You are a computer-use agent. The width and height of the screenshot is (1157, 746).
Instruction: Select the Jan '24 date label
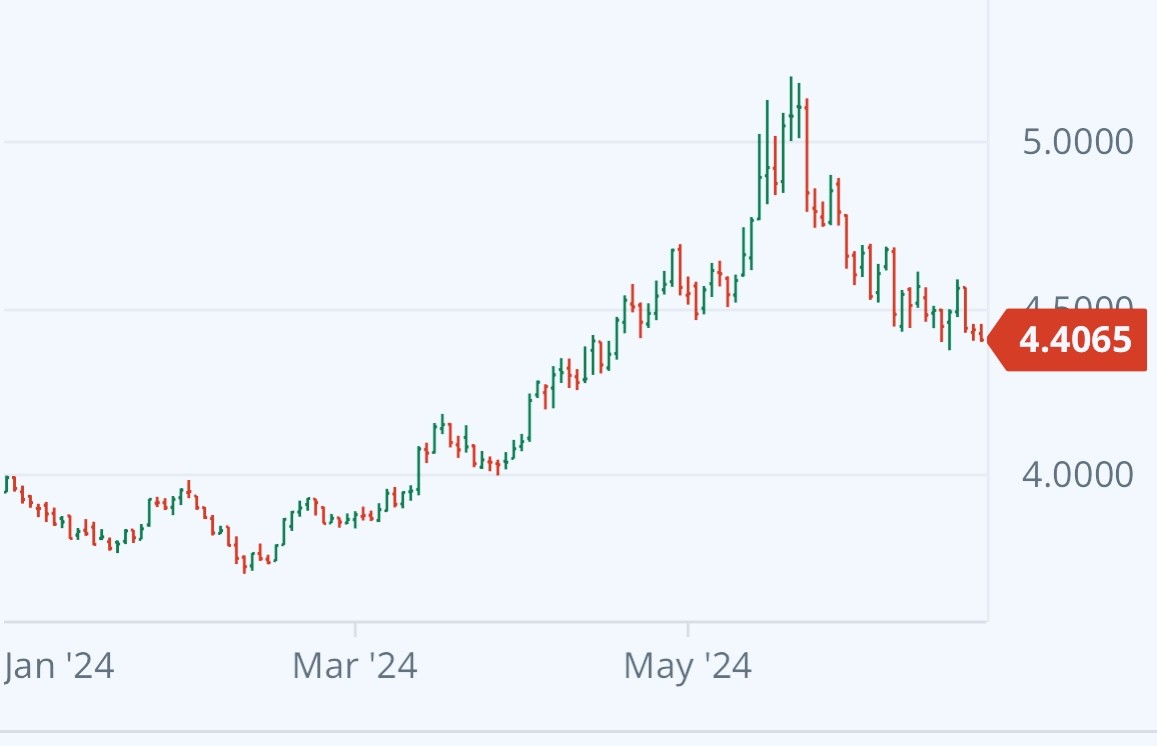(x=58, y=666)
